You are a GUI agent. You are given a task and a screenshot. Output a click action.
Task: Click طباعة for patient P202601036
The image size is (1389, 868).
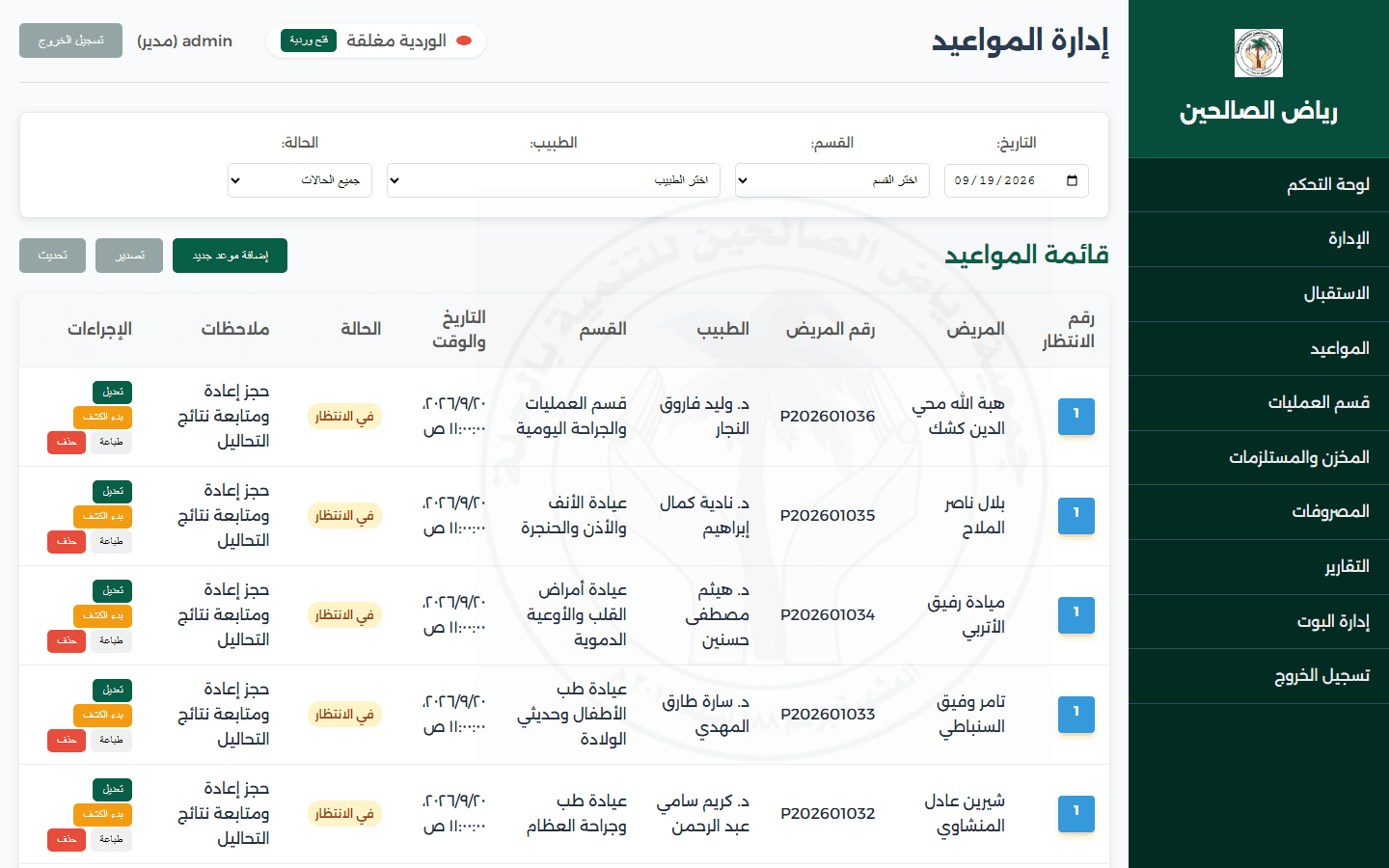pyautogui.click(x=111, y=442)
